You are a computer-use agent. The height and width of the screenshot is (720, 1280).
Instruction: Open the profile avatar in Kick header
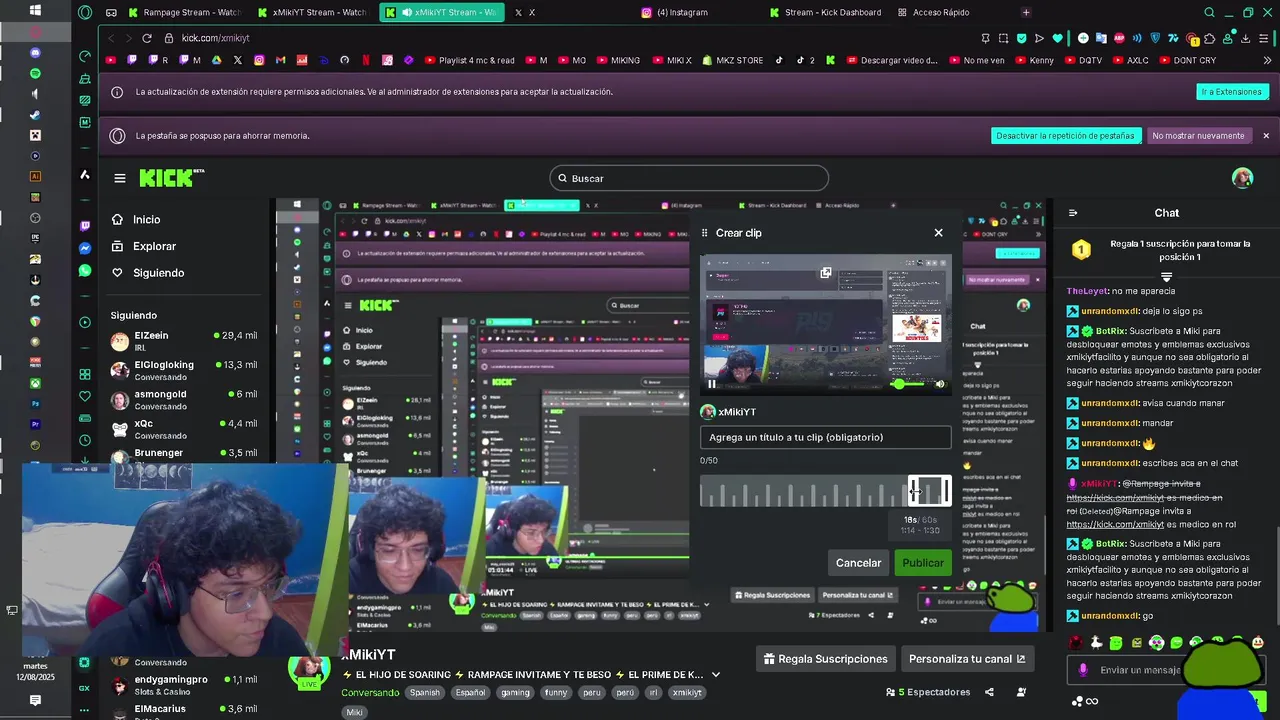tap(1242, 178)
